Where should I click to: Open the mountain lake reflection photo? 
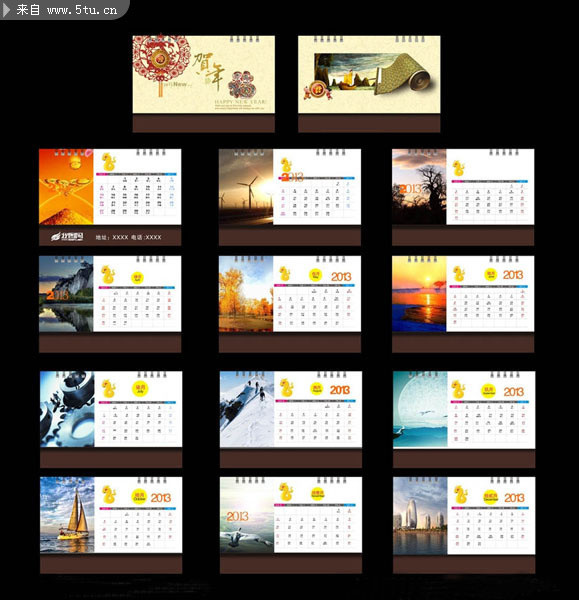click(66, 294)
